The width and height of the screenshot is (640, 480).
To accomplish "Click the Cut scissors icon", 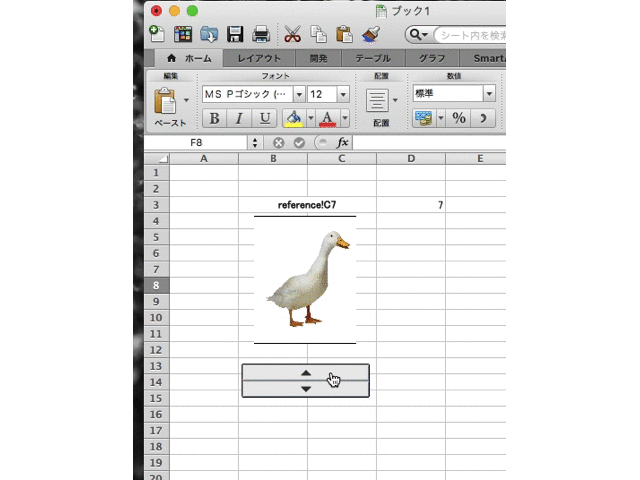I will (292, 34).
